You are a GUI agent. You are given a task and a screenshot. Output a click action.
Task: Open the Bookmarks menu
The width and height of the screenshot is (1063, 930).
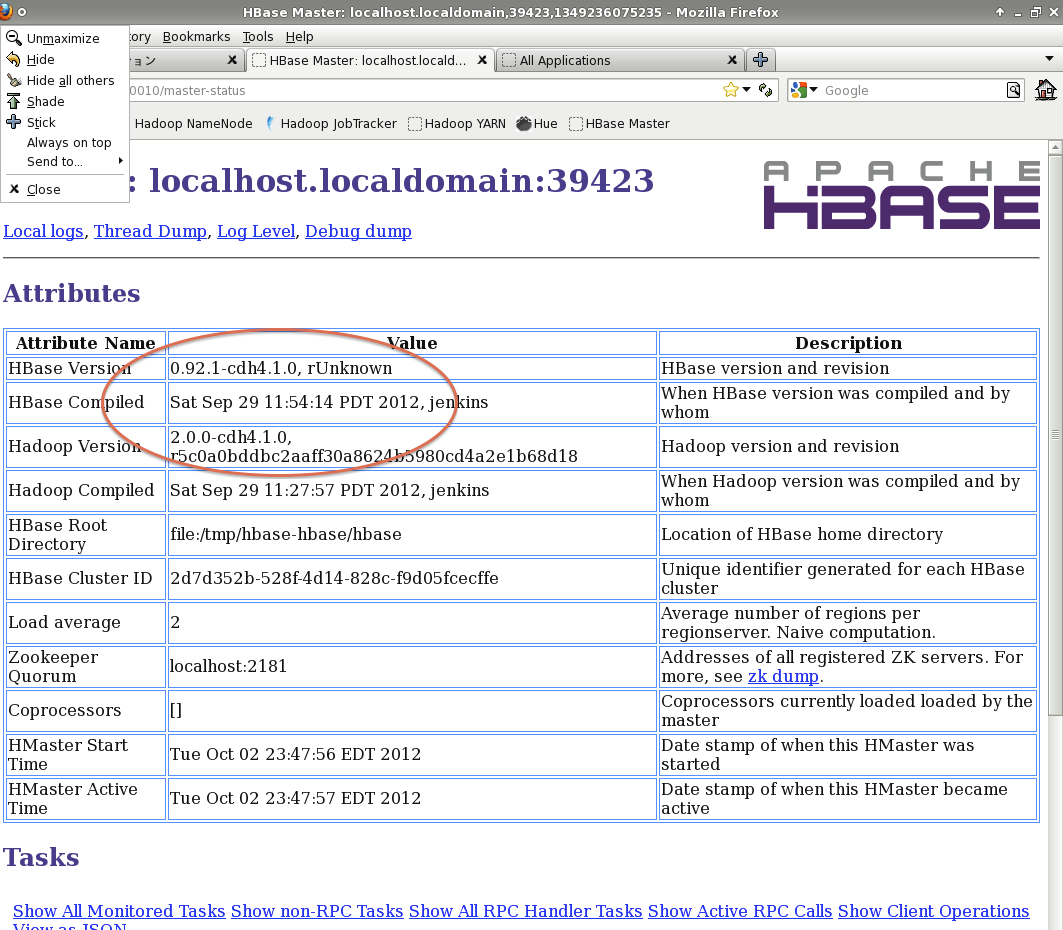point(196,37)
